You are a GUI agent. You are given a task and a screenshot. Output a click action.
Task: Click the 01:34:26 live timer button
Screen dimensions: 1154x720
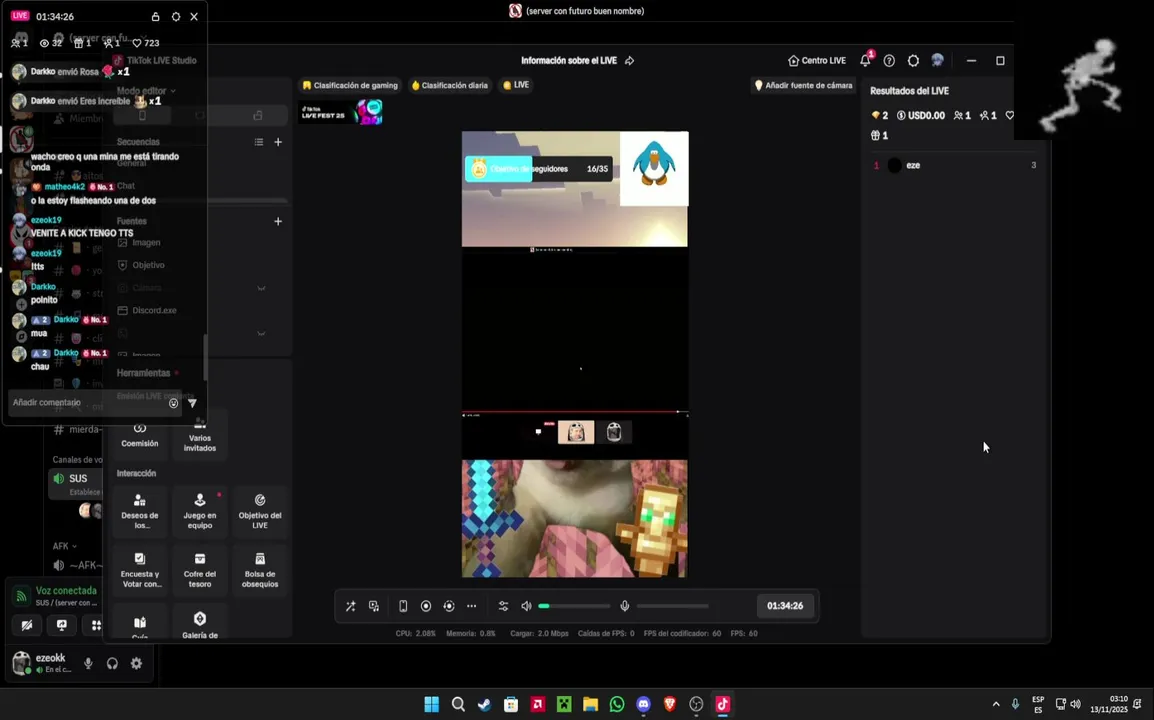(x=785, y=606)
